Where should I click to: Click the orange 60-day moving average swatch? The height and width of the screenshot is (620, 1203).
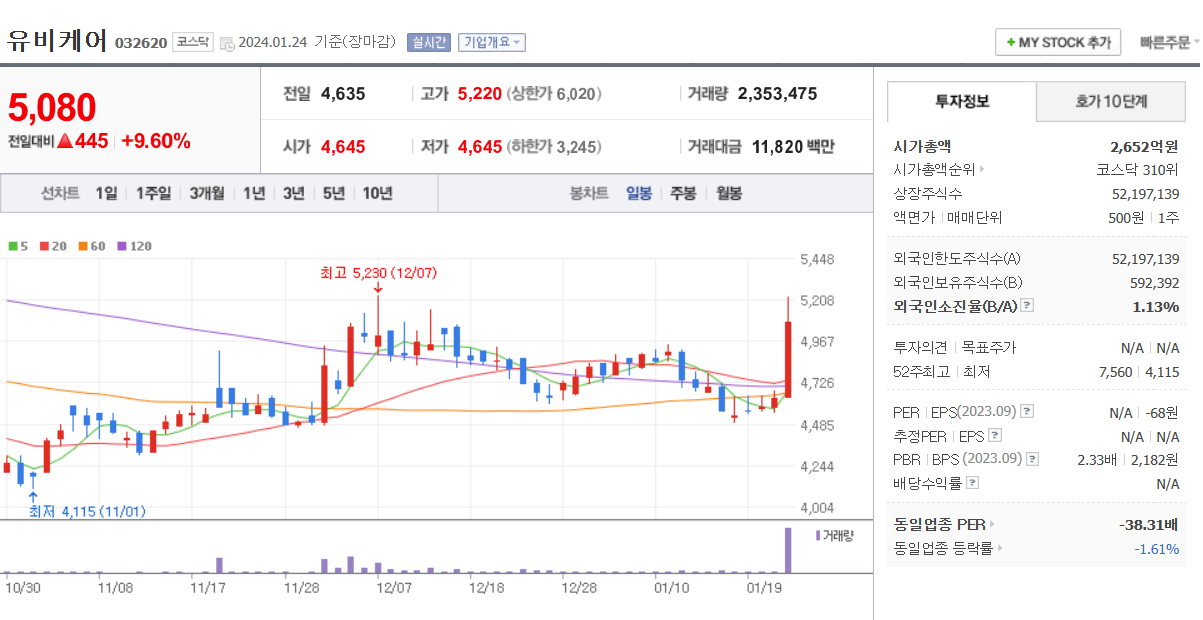point(82,246)
